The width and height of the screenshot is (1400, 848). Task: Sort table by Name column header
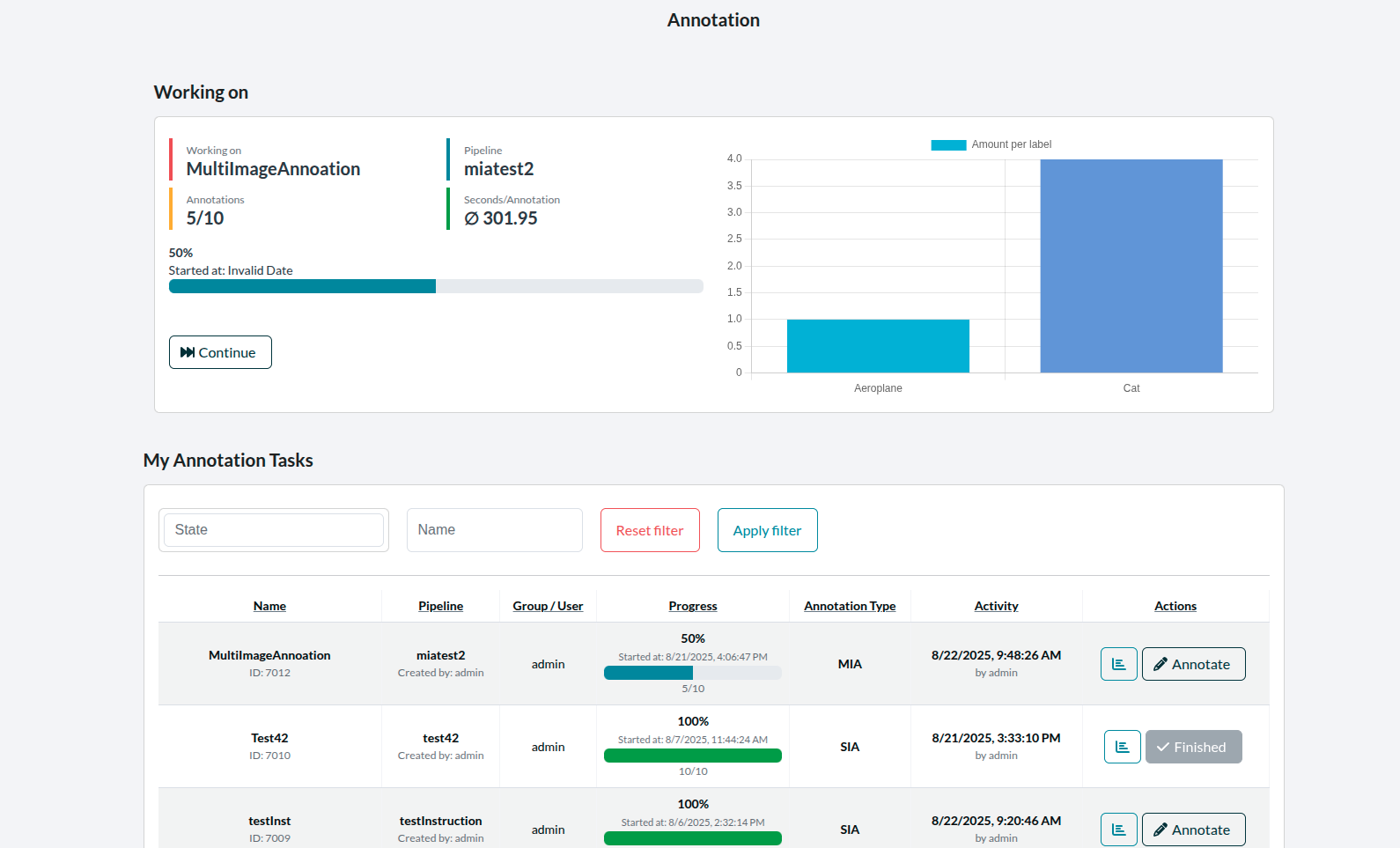(x=269, y=606)
